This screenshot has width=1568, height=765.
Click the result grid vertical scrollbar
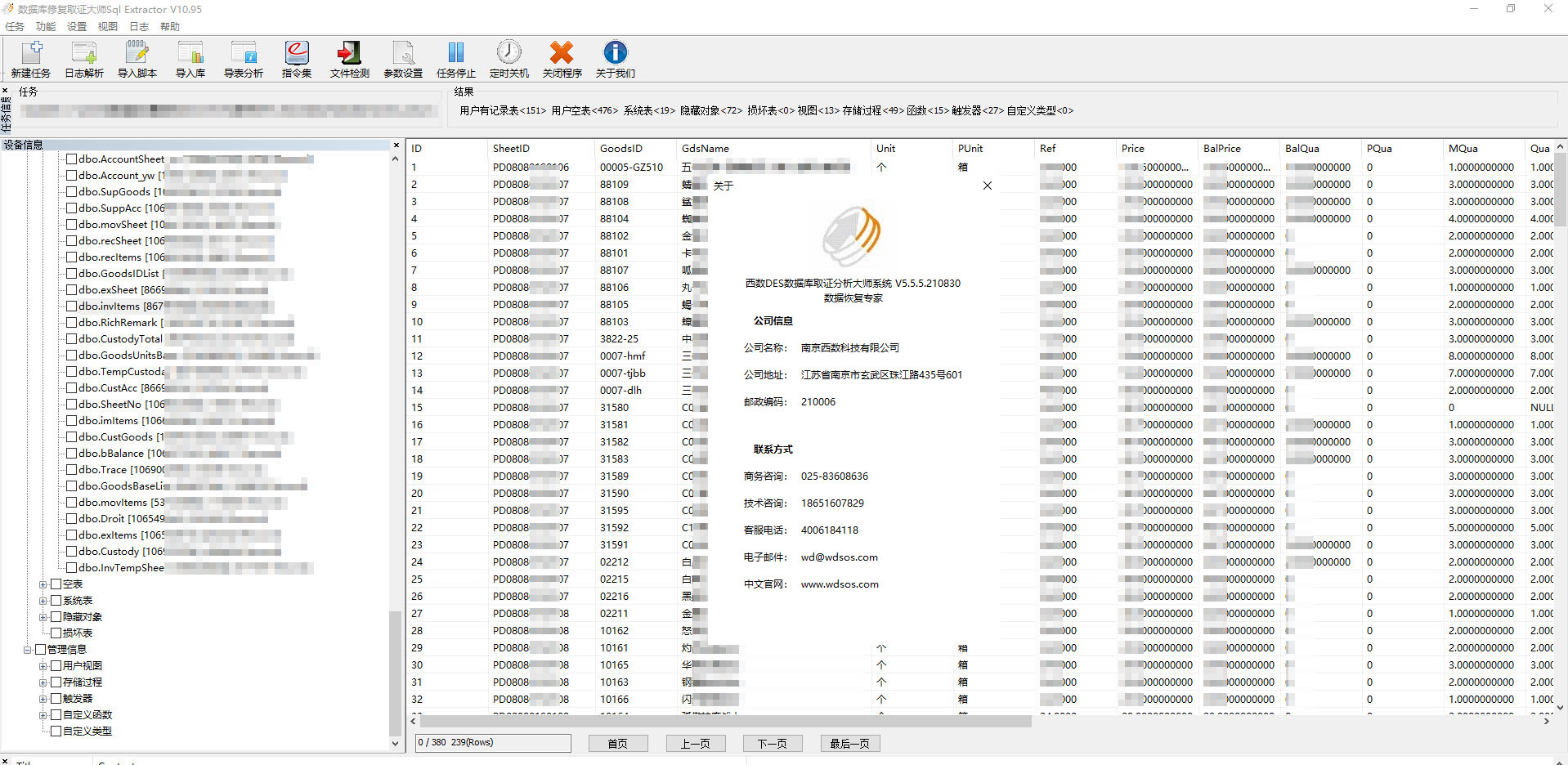1561,190
